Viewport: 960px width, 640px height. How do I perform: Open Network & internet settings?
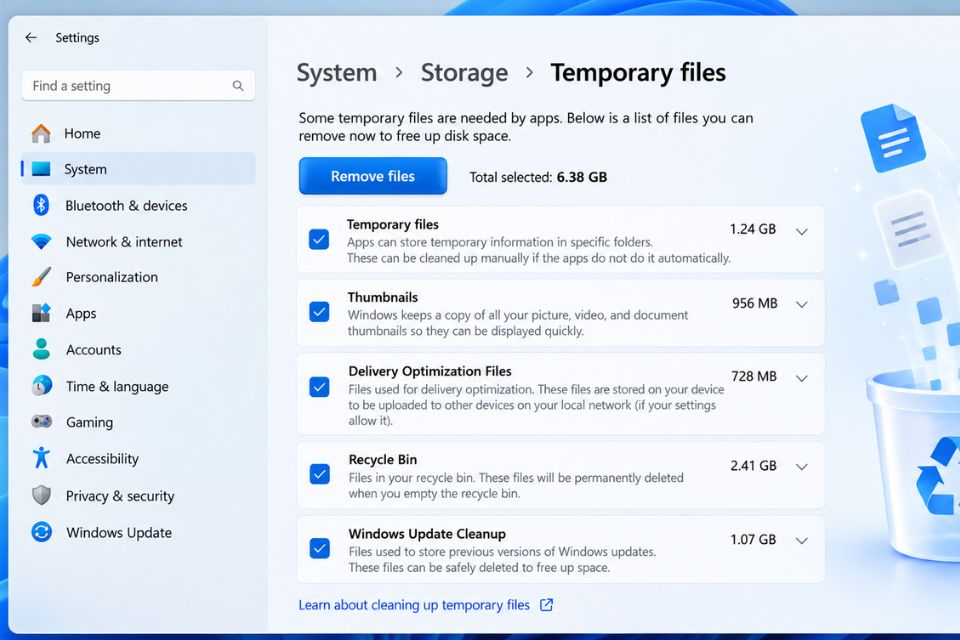138,241
